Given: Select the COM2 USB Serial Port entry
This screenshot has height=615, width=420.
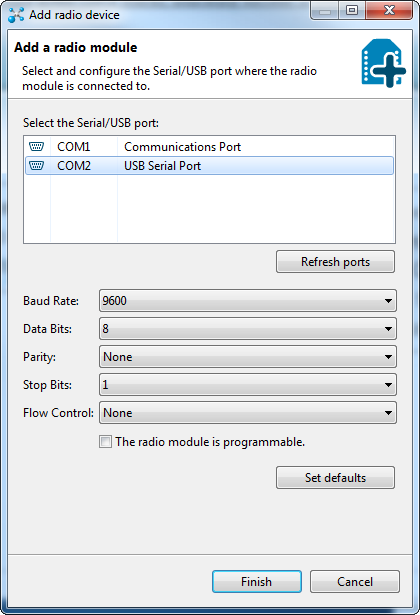Looking at the screenshot, I should click(x=209, y=166).
